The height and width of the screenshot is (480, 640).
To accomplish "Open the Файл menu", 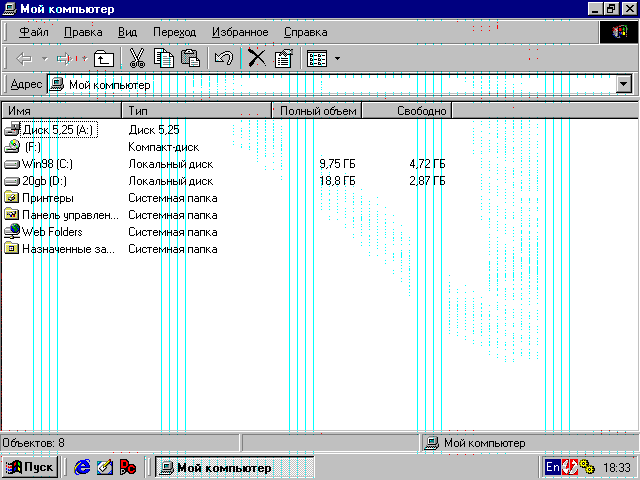I will (x=33, y=32).
